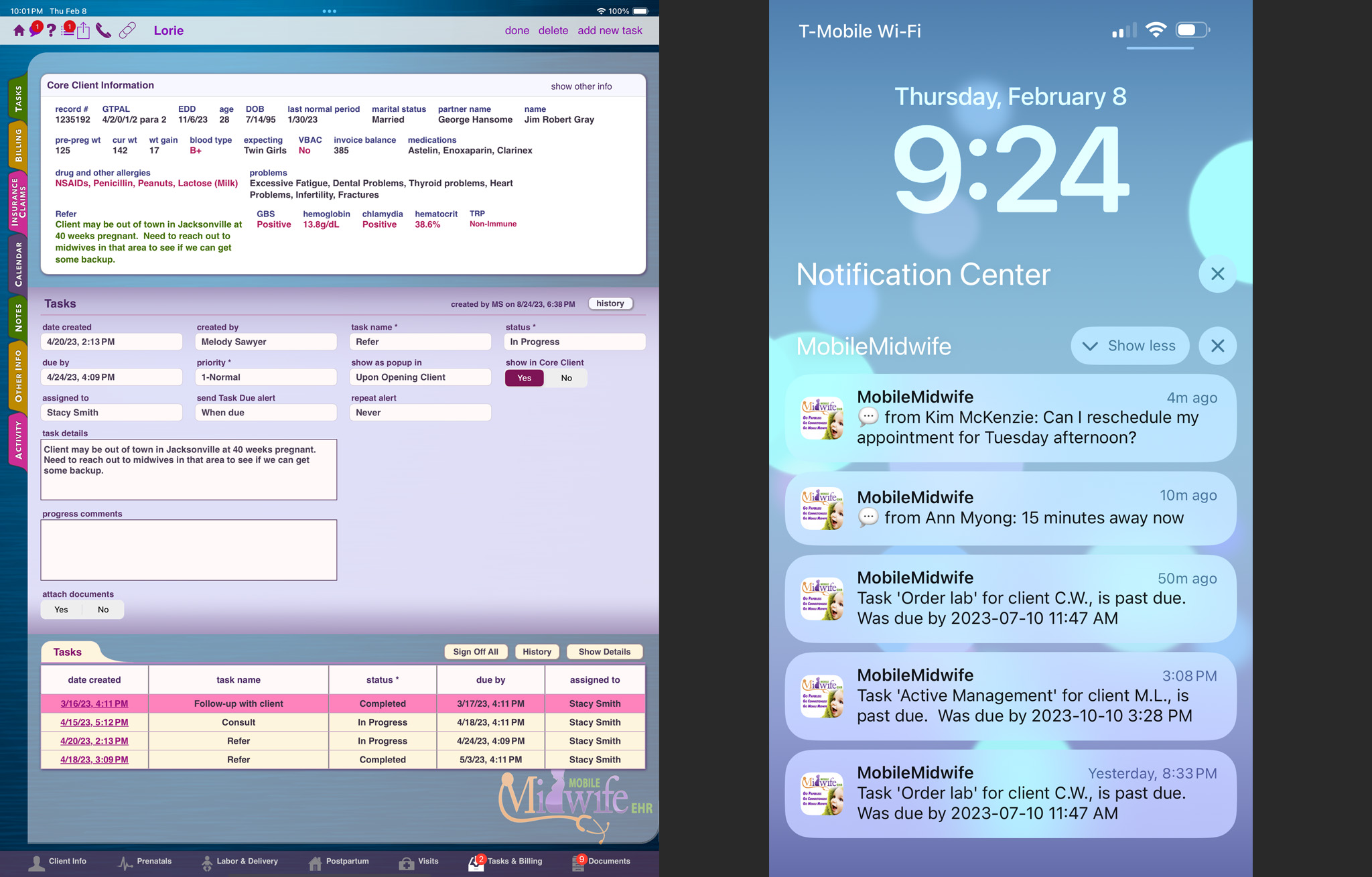Open the task name field showing Refer
The height and width of the screenshot is (877, 1372).
420,342
